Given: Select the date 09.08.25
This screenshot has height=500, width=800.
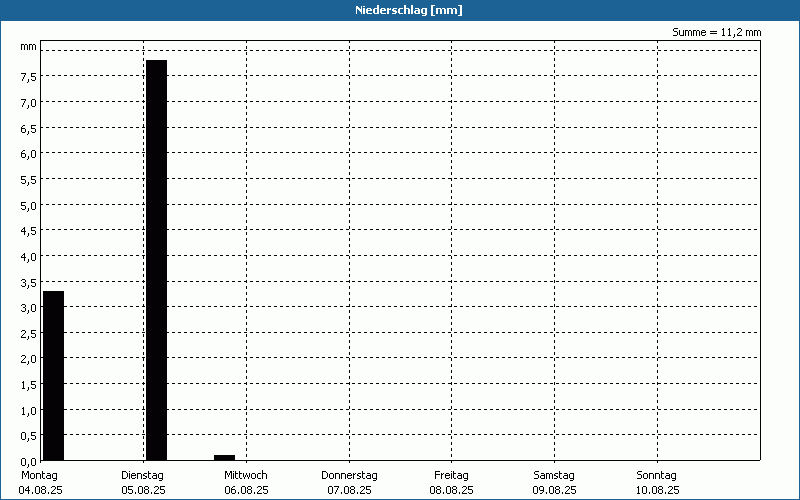Looking at the screenshot, I should point(555,490).
